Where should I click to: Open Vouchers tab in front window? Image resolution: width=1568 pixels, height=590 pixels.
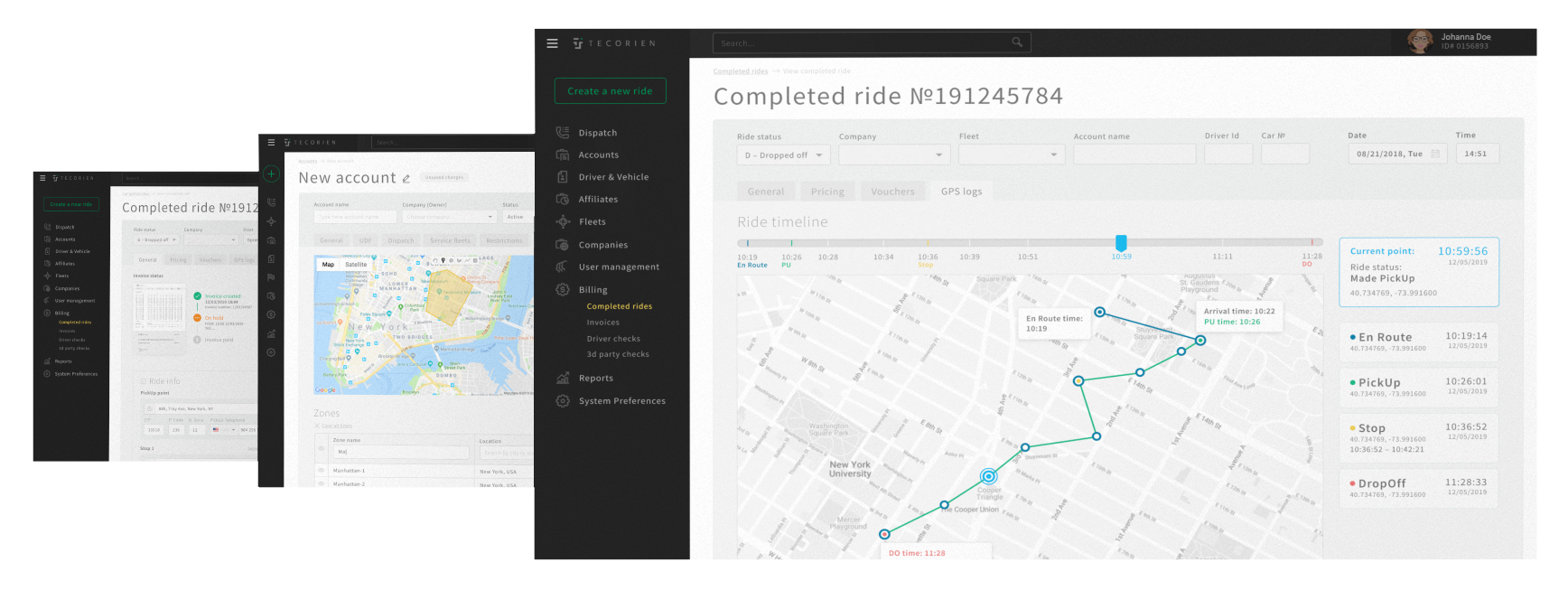(892, 192)
